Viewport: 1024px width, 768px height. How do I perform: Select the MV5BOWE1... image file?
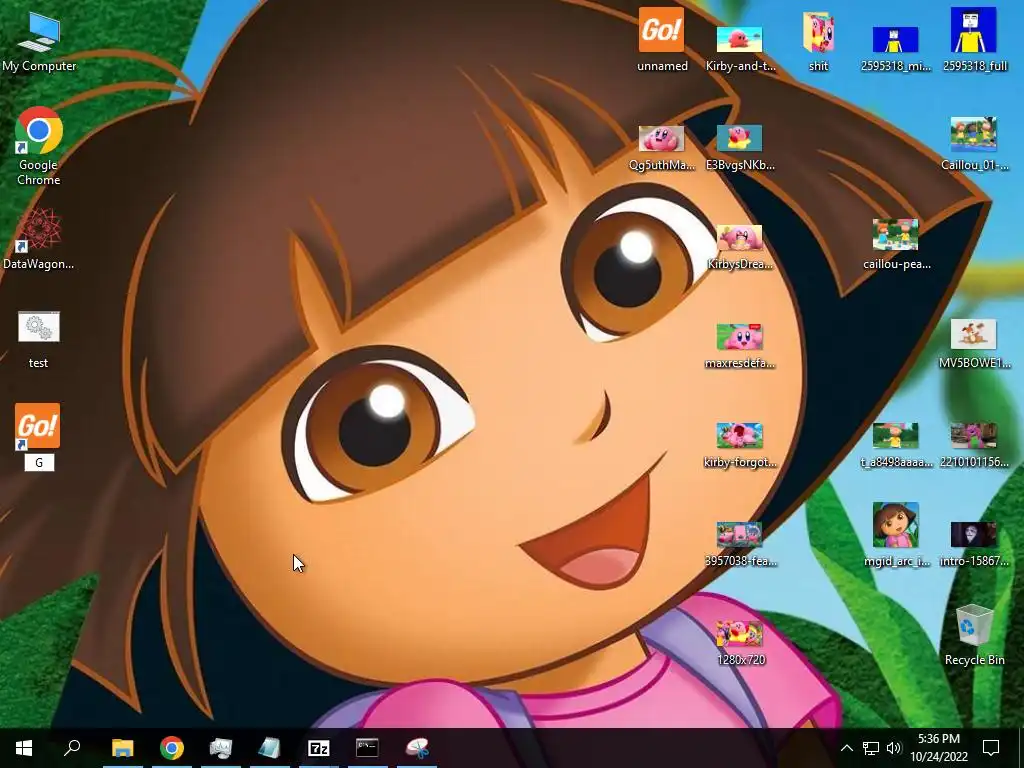[974, 344]
